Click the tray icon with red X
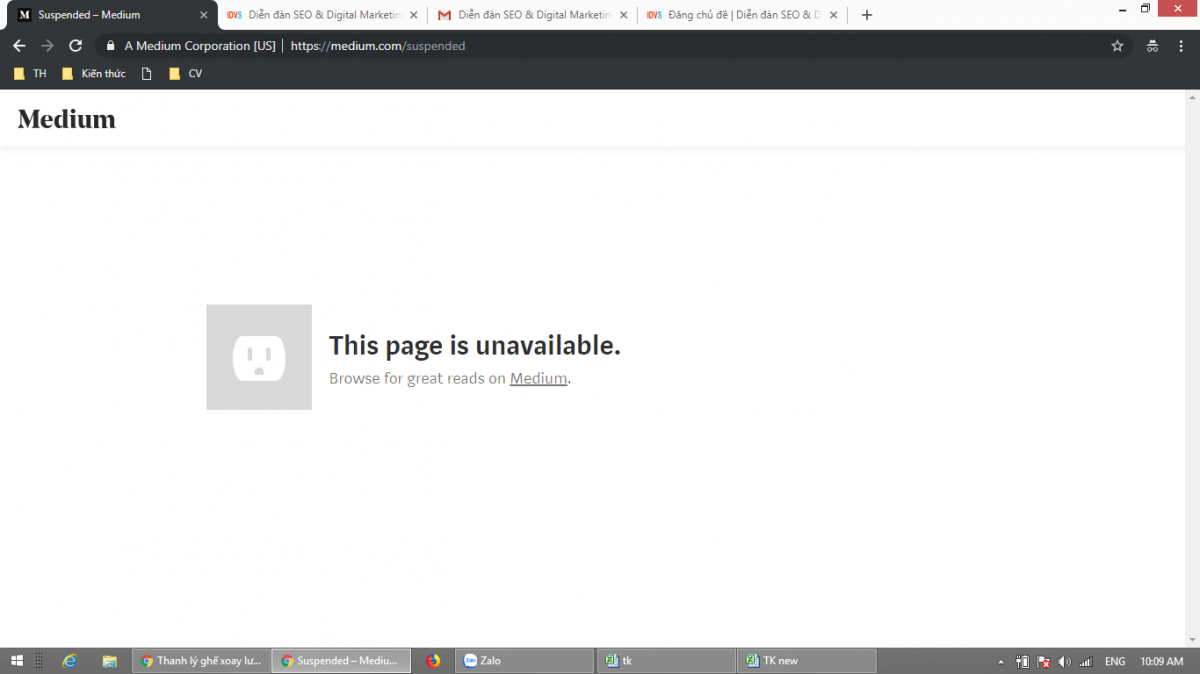This screenshot has width=1200, height=674. tap(1043, 662)
